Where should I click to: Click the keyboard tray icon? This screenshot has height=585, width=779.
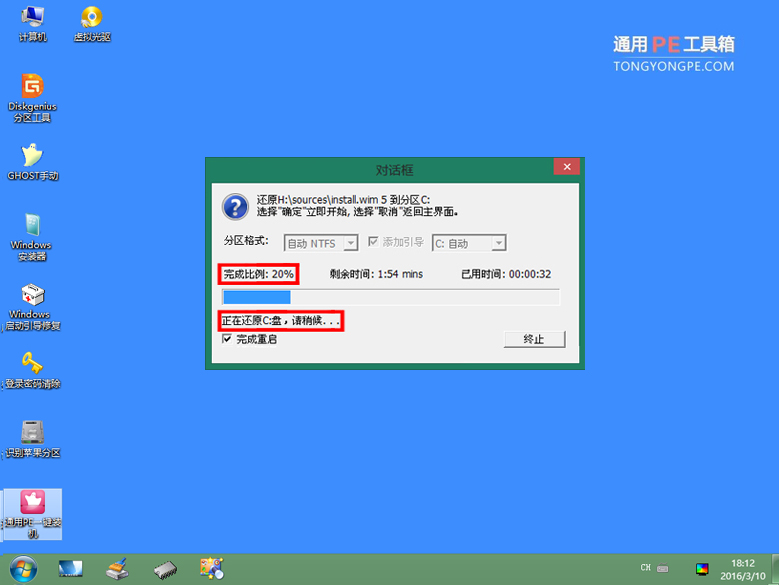coord(663,568)
